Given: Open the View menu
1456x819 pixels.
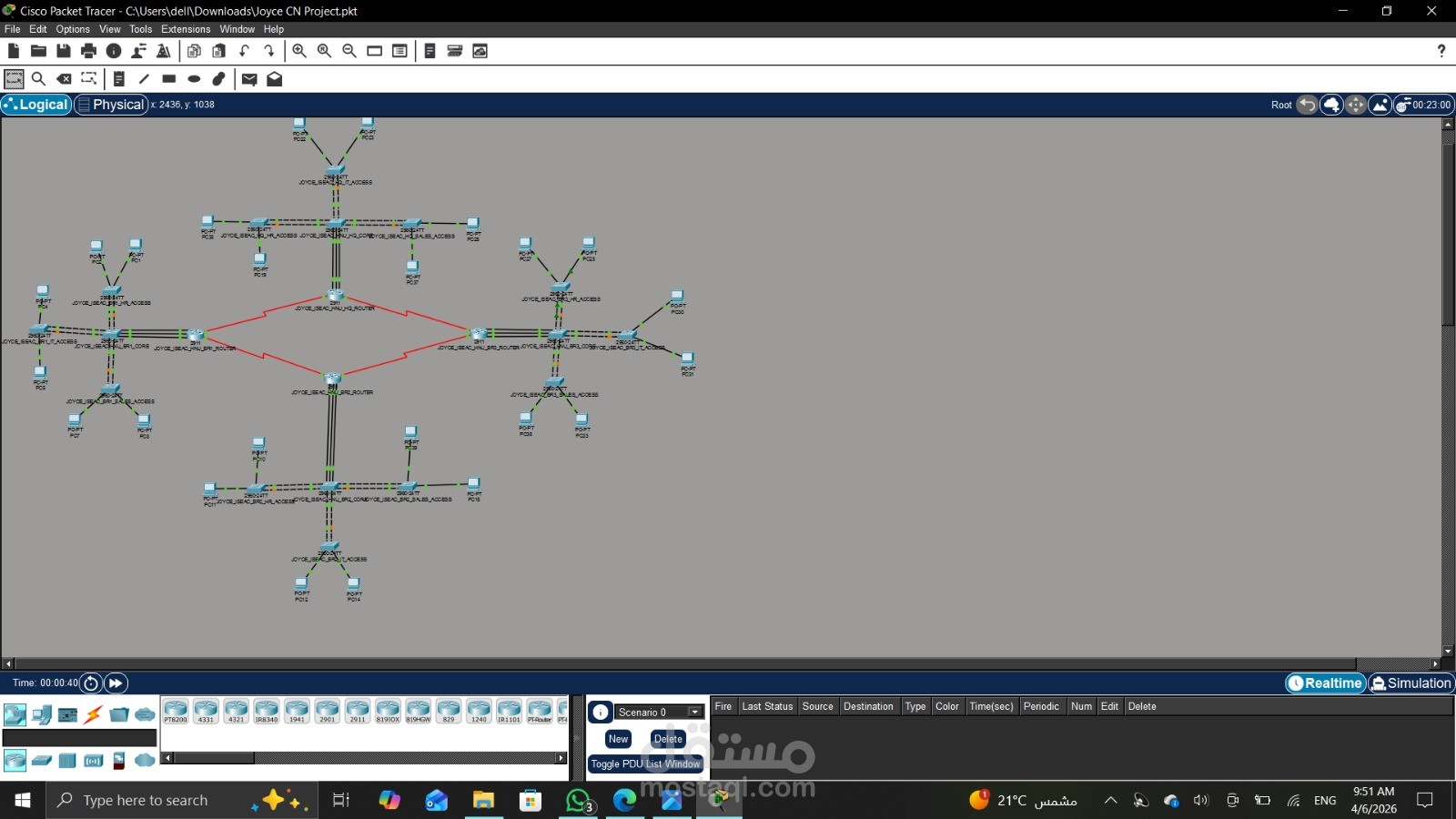Looking at the screenshot, I should (x=110, y=29).
